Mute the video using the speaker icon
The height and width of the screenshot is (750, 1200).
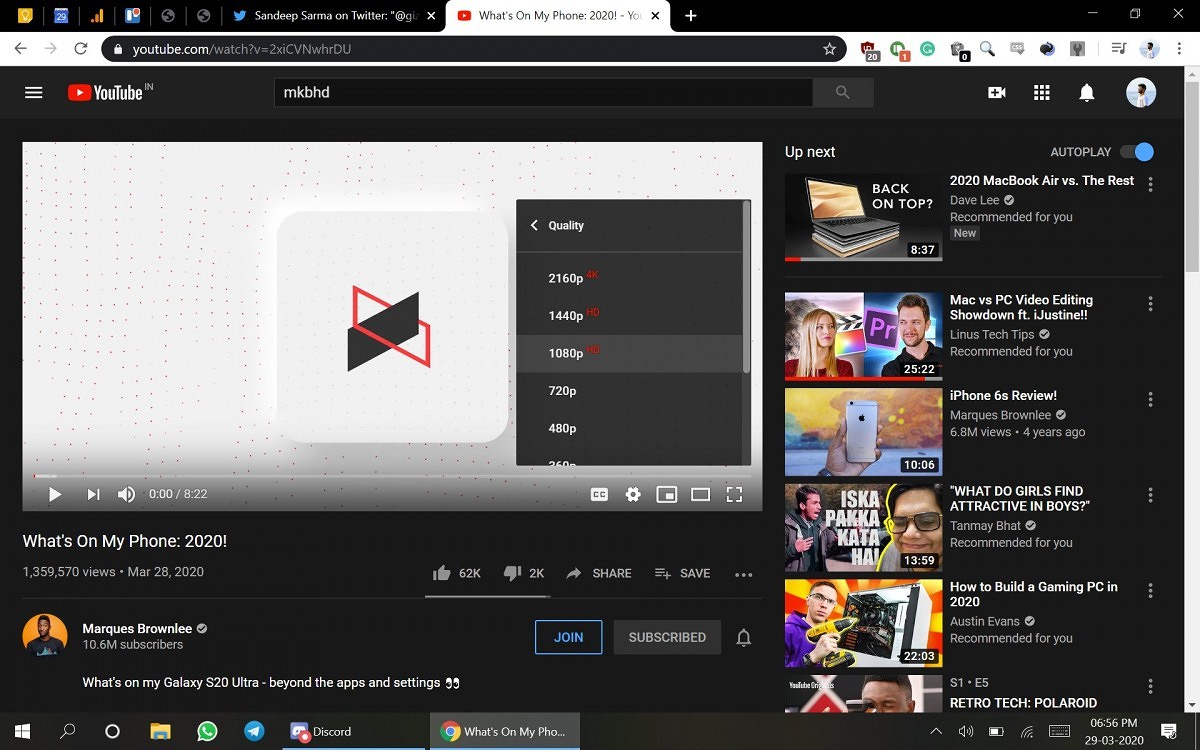click(127, 494)
